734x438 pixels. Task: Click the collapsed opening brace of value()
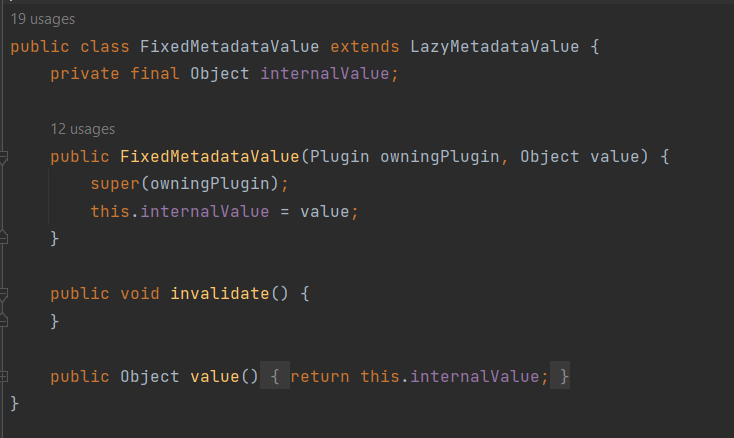pyautogui.click(x=274, y=376)
